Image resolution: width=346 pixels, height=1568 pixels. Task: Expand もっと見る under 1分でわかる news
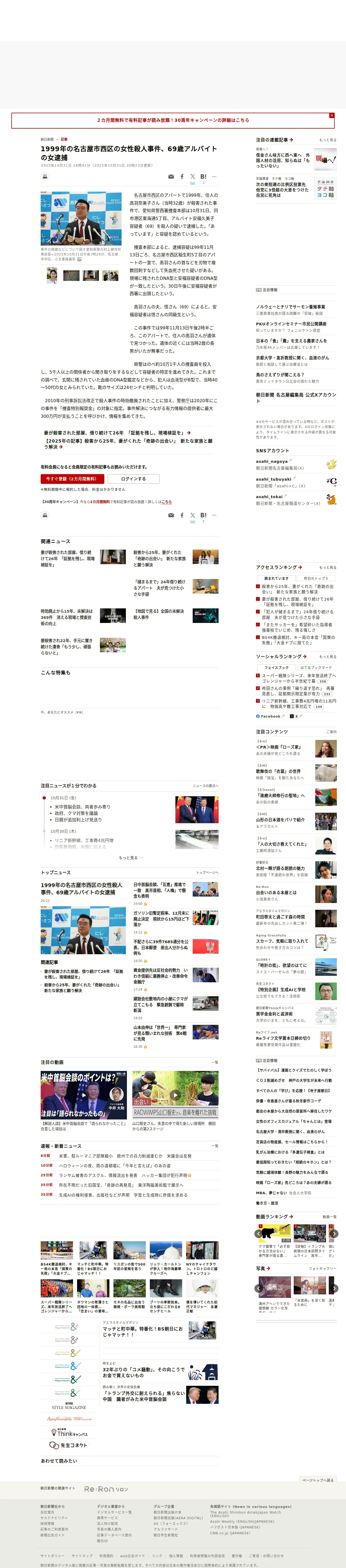click(131, 858)
